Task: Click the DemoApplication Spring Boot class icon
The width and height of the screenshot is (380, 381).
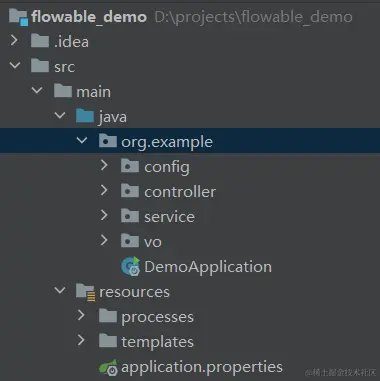Action: click(131, 266)
